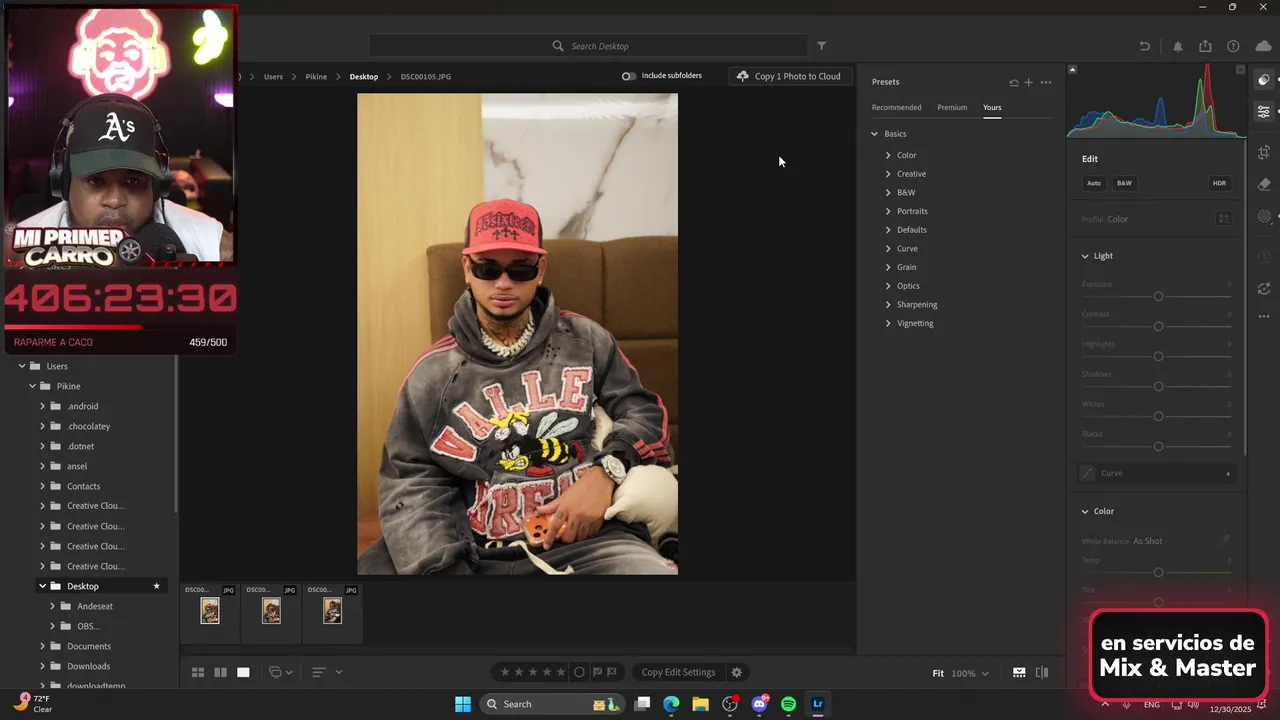Click the Copy Edit Settings button
The height and width of the screenshot is (720, 1280).
[x=678, y=672]
